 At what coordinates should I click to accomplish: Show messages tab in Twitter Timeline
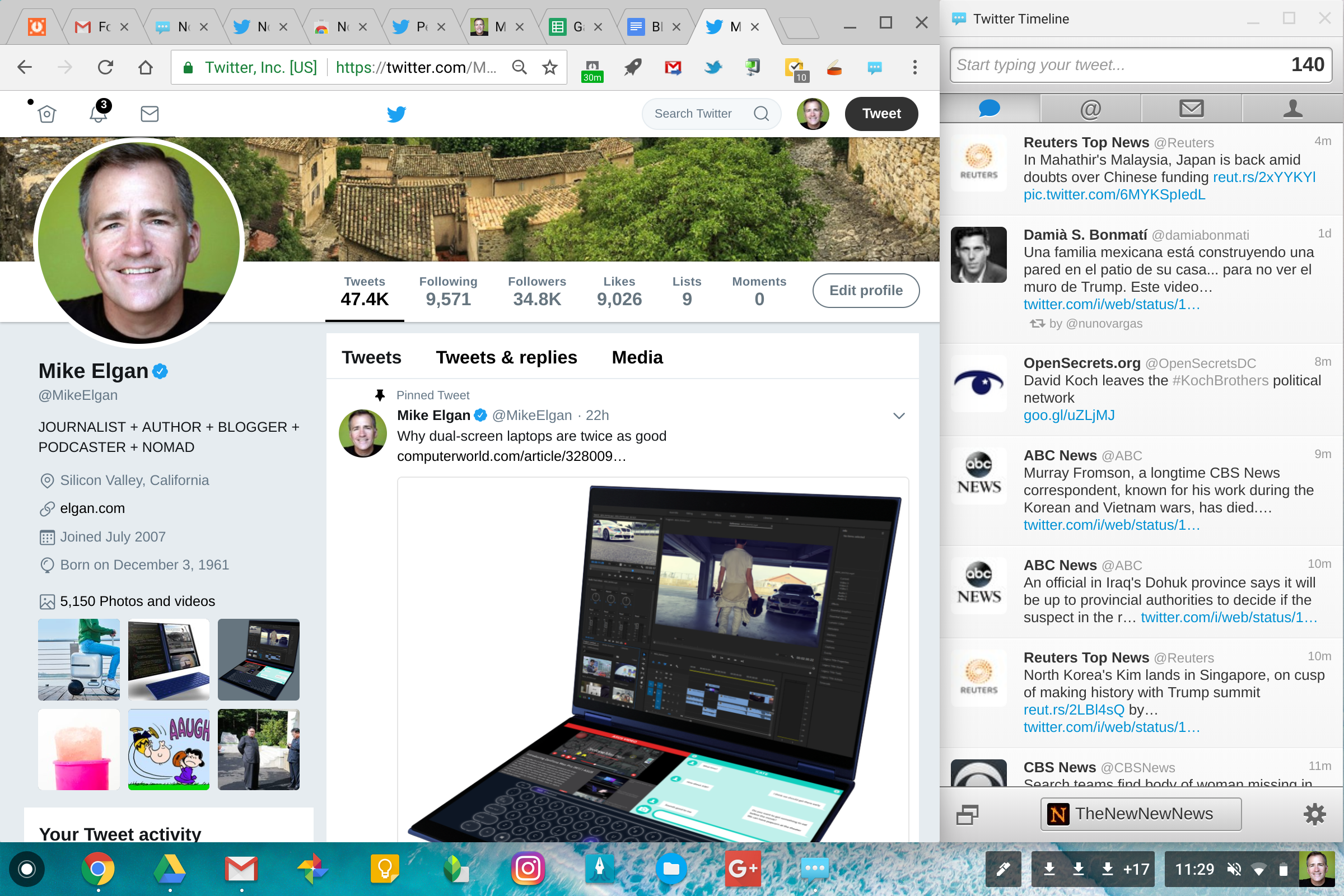tap(1192, 108)
